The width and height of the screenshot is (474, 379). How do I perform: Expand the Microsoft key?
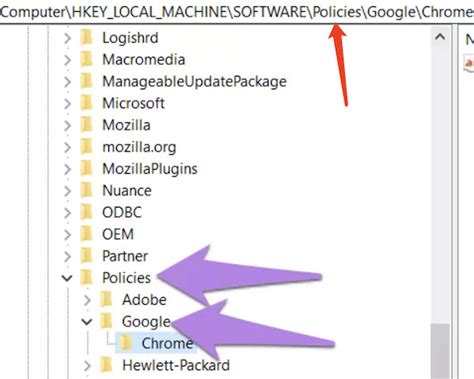coord(67,104)
